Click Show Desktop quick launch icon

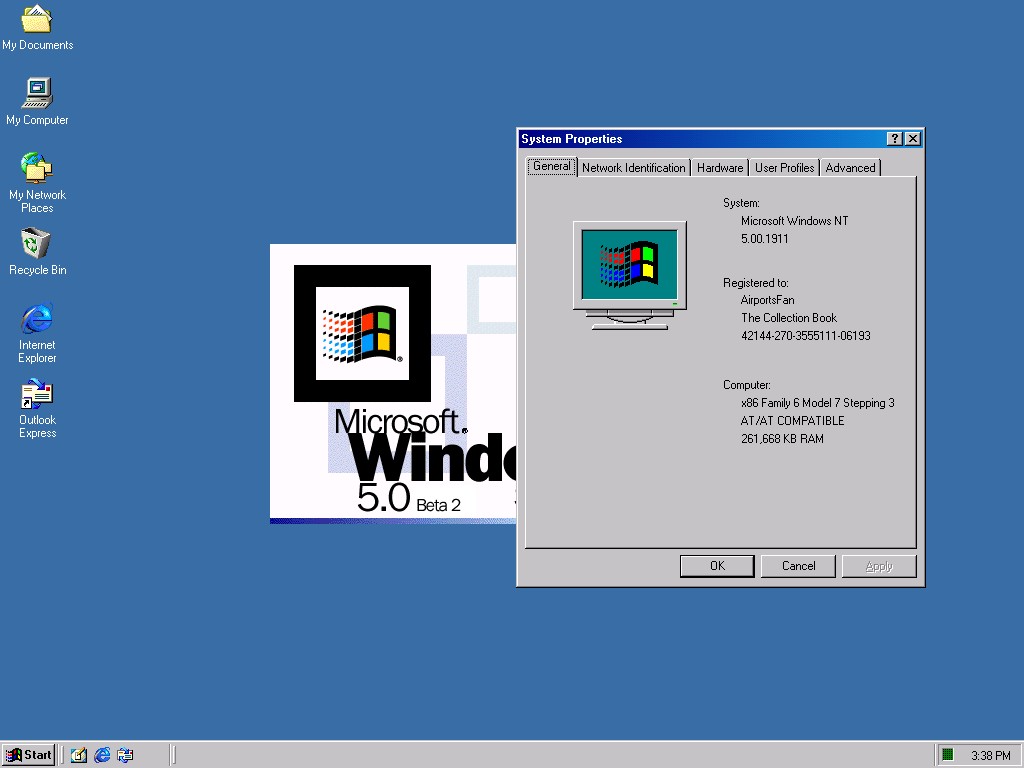click(x=78, y=756)
